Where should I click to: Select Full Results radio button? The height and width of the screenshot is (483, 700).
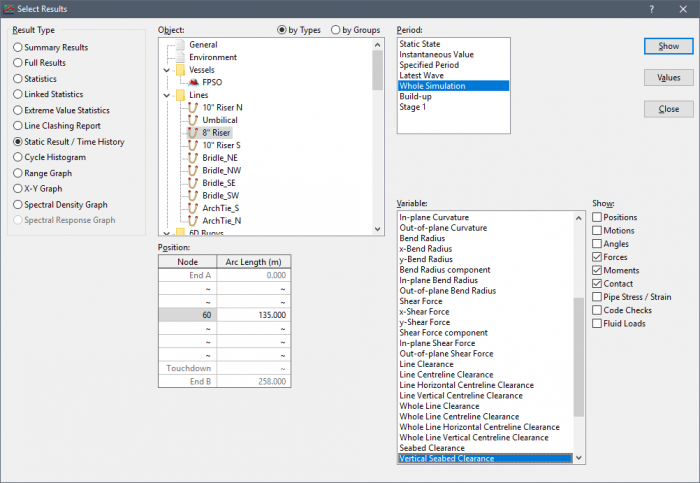(40, 63)
